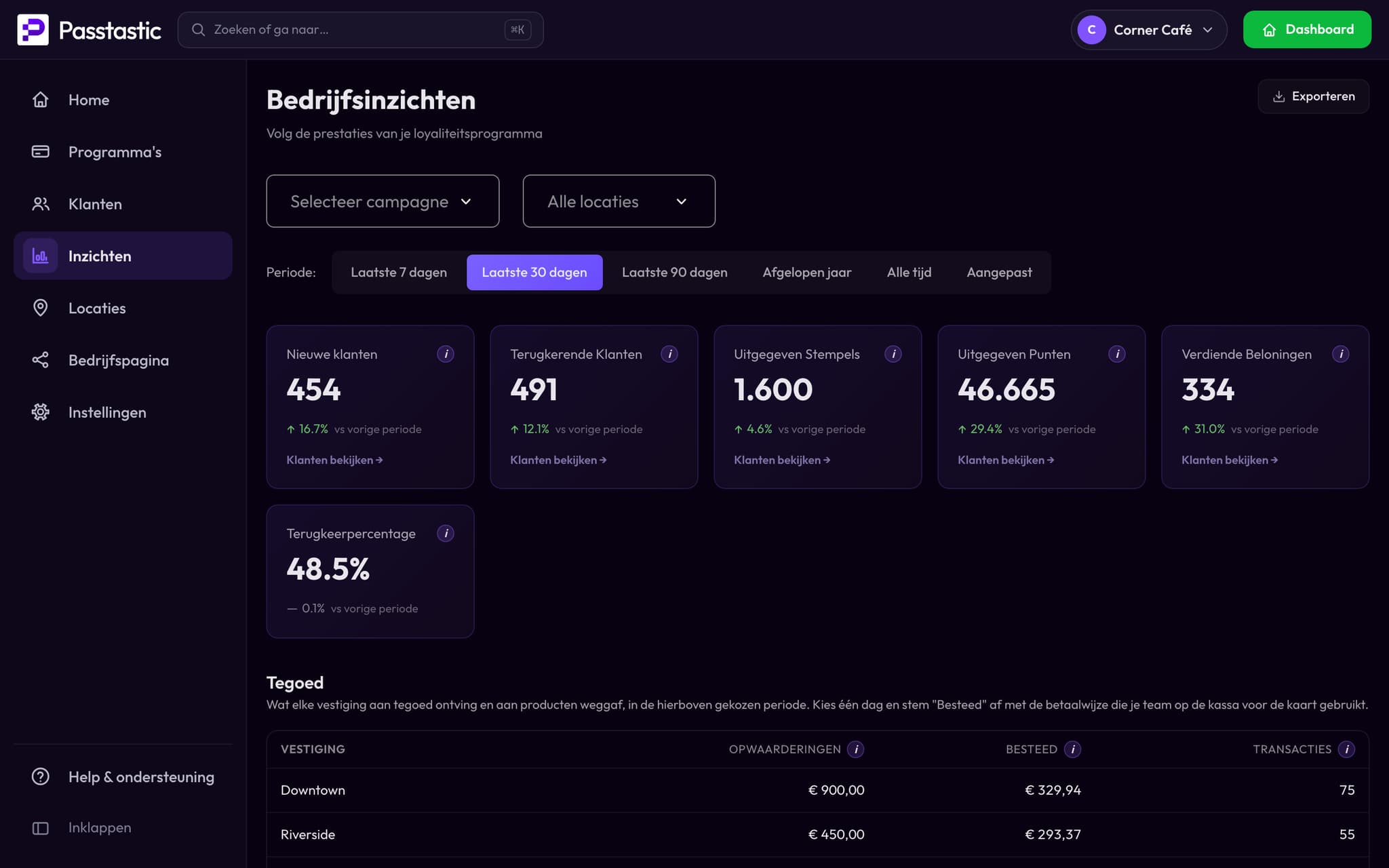Show info for Nieuwe klanten
Screen dimensions: 1389x868
click(446, 354)
